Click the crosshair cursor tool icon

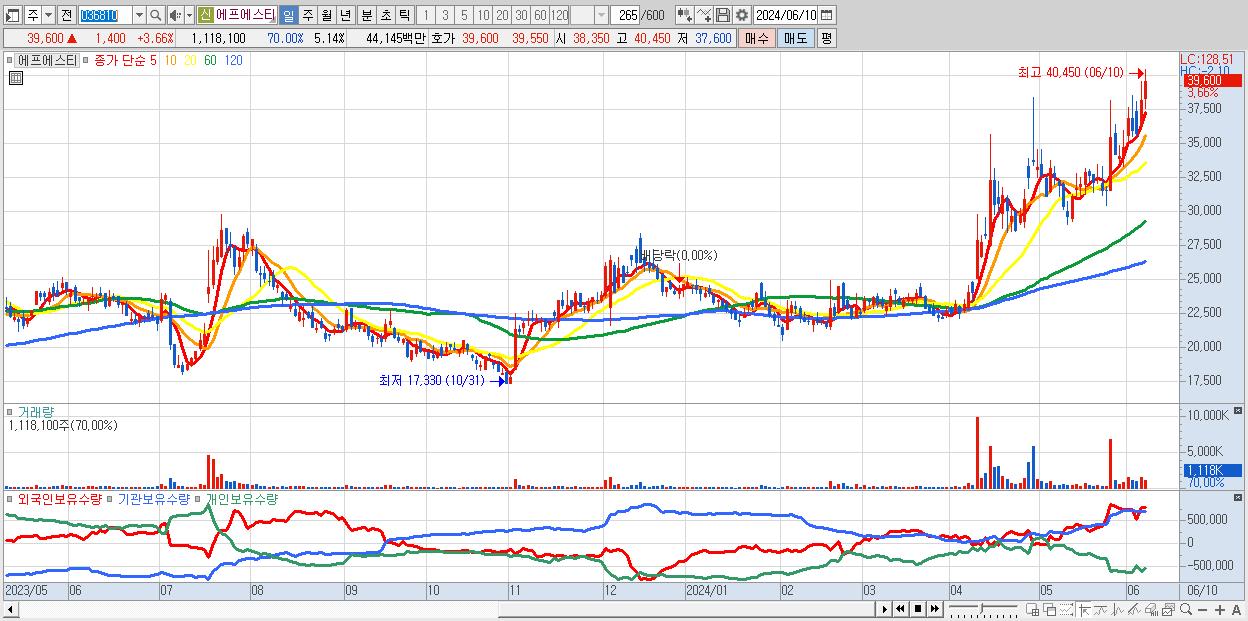[x=1084, y=610]
